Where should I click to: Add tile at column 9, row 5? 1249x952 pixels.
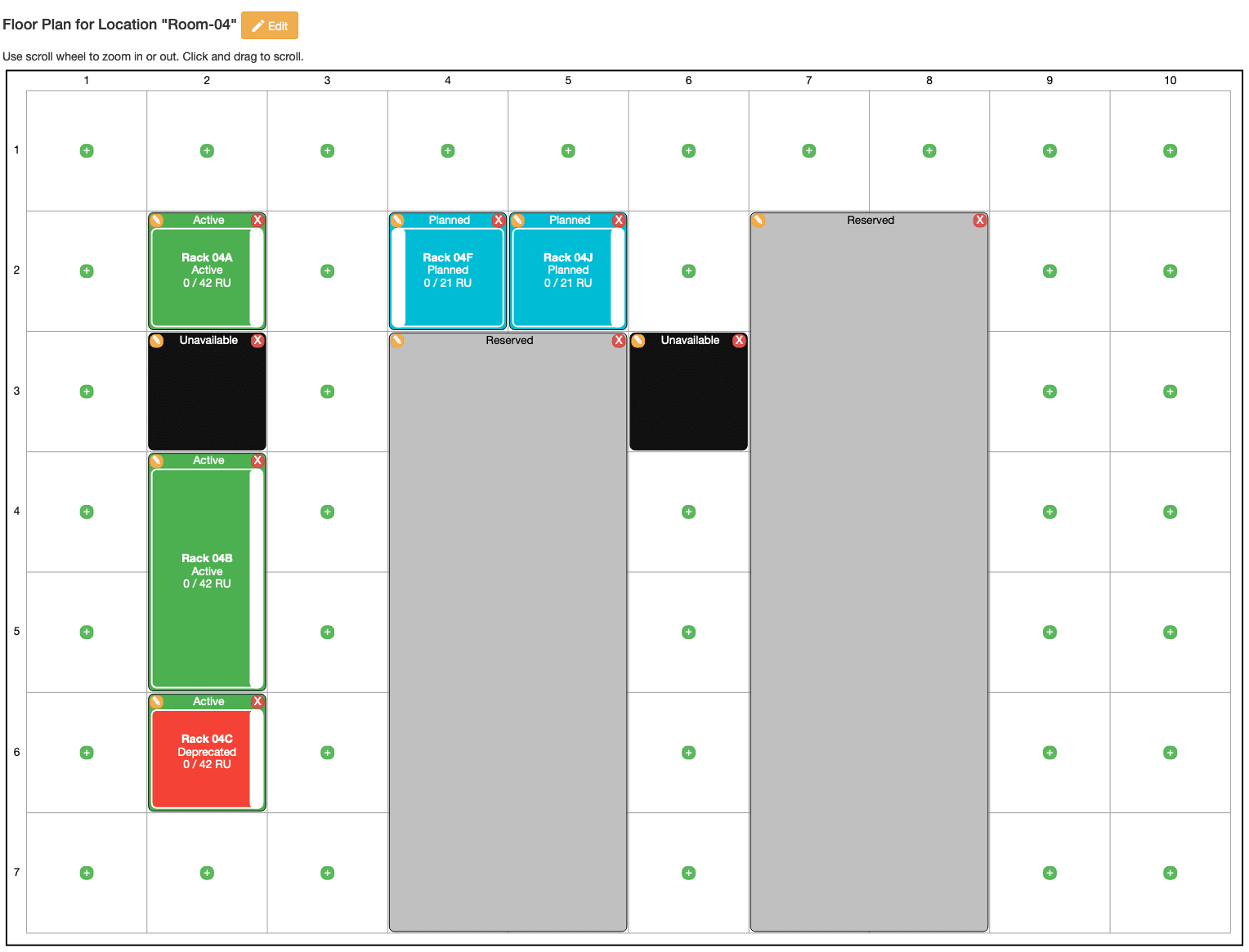[x=1050, y=632]
